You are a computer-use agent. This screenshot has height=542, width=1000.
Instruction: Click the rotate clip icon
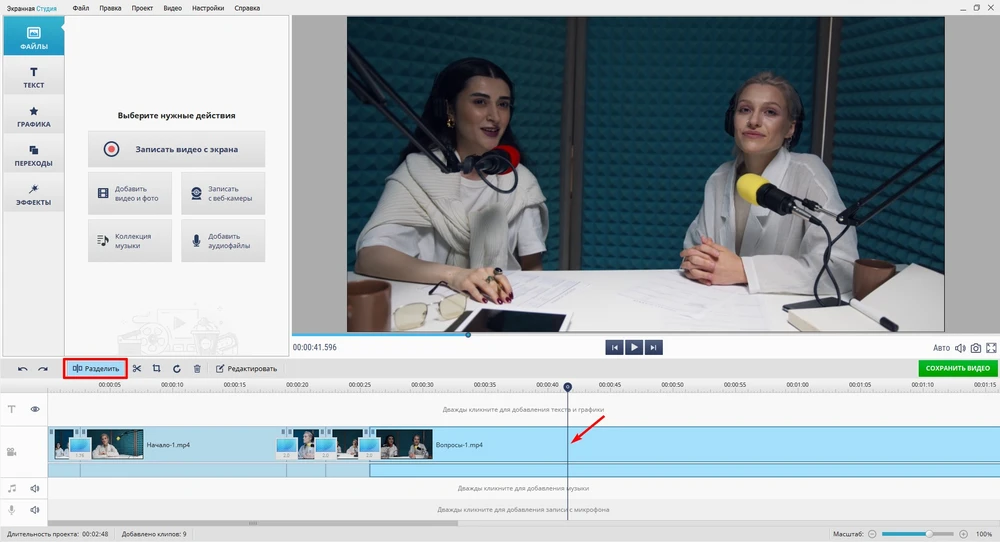point(177,369)
